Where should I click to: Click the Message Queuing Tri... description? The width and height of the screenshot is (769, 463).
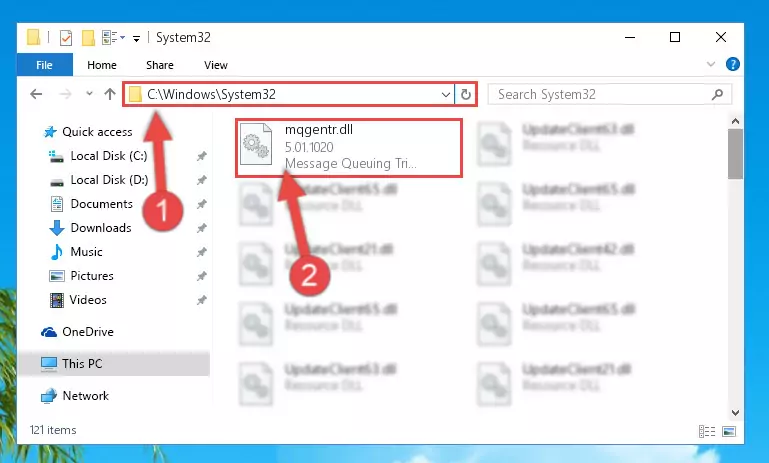351,163
